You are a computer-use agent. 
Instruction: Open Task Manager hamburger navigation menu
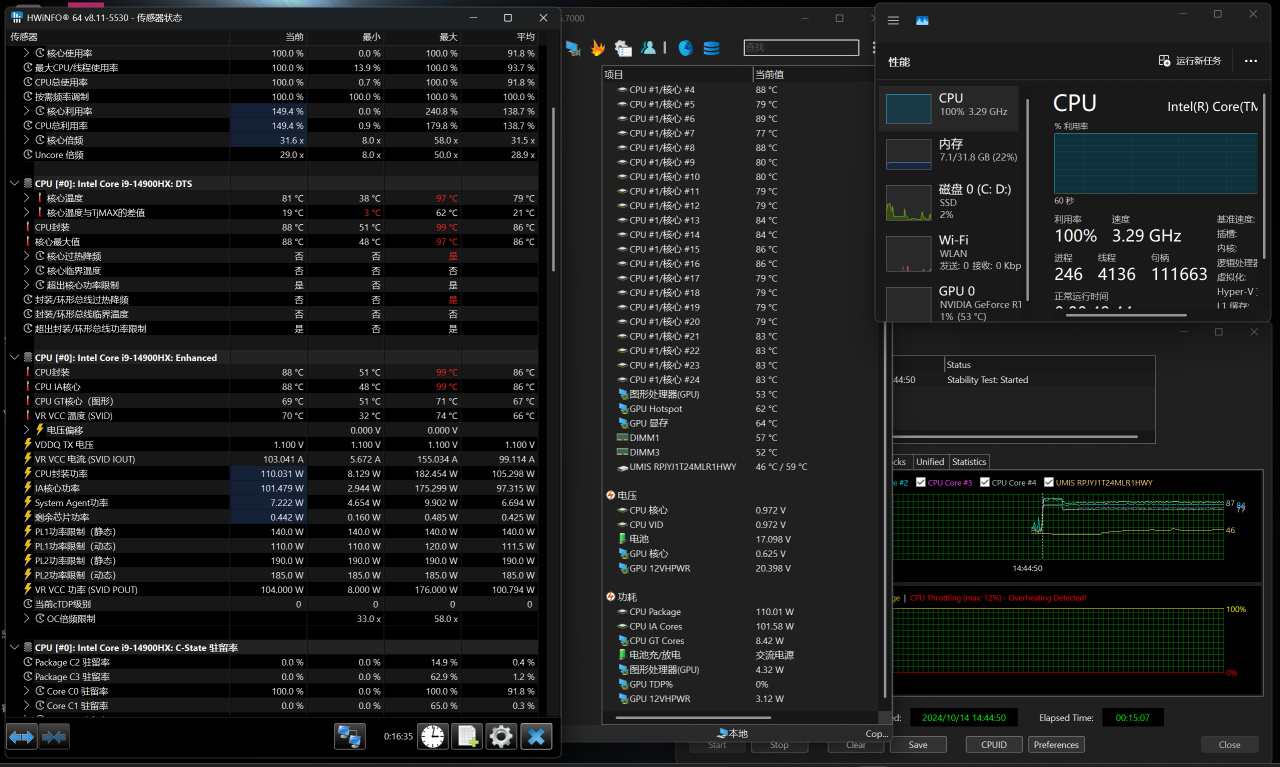pos(893,20)
